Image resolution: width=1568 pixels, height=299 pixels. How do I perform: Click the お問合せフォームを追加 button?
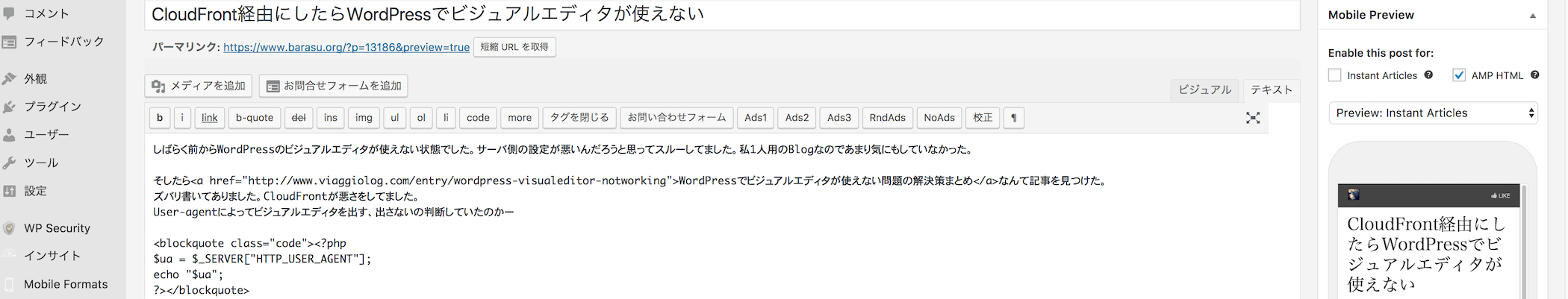333,86
